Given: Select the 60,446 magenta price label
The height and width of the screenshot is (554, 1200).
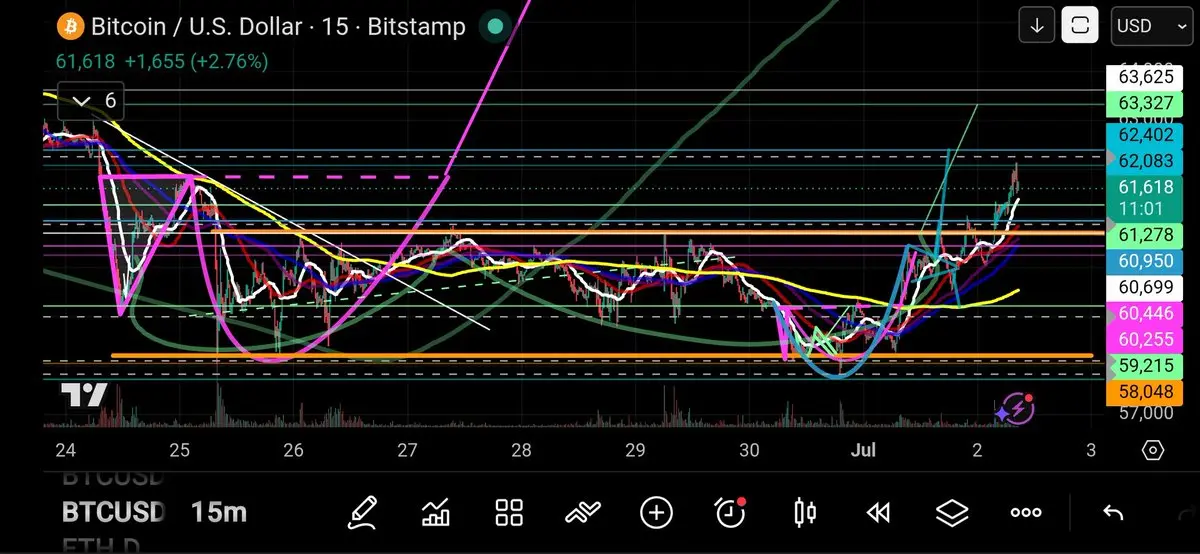Looking at the screenshot, I should (1146, 315).
